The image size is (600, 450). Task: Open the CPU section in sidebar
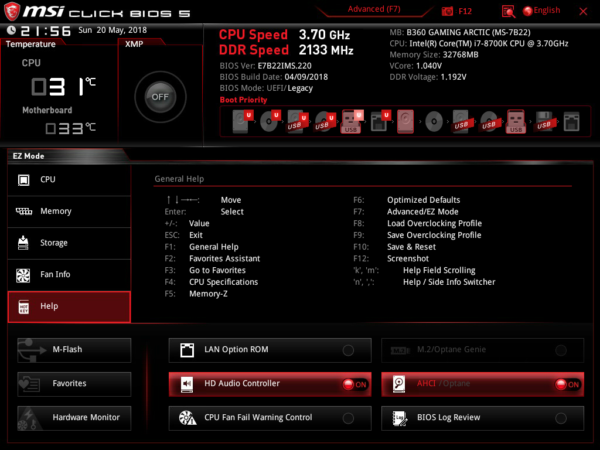69,180
